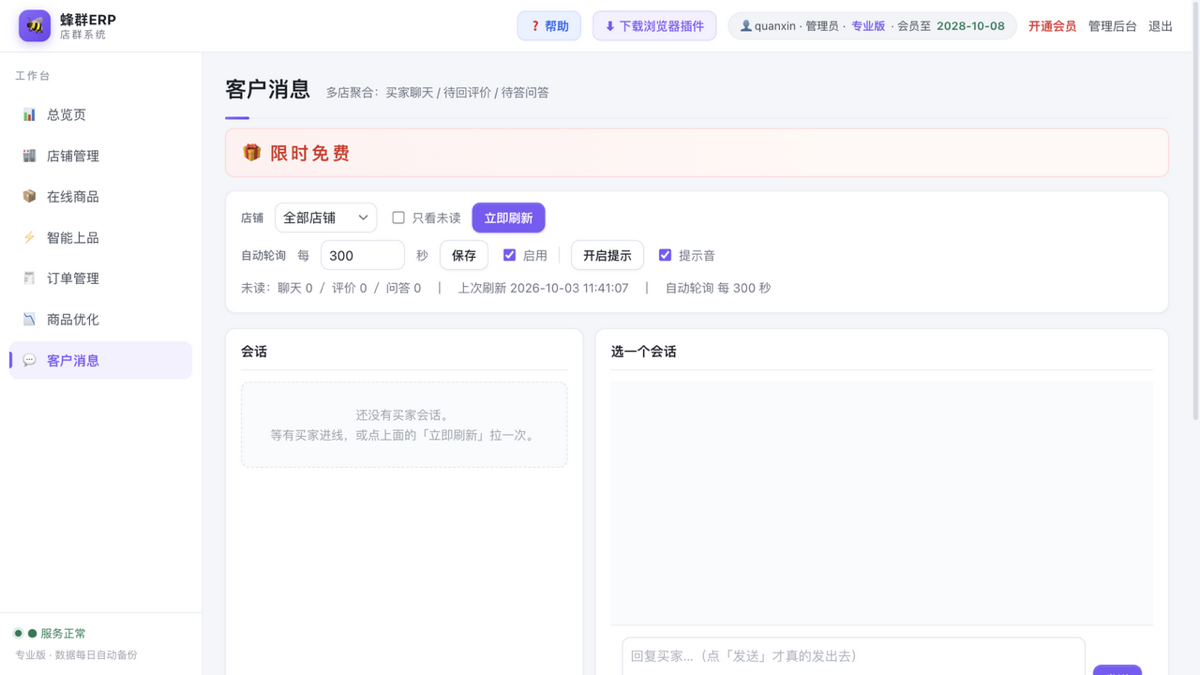This screenshot has width=1200, height=675.
Task: Navigate to 订单管理
Action: [101, 278]
